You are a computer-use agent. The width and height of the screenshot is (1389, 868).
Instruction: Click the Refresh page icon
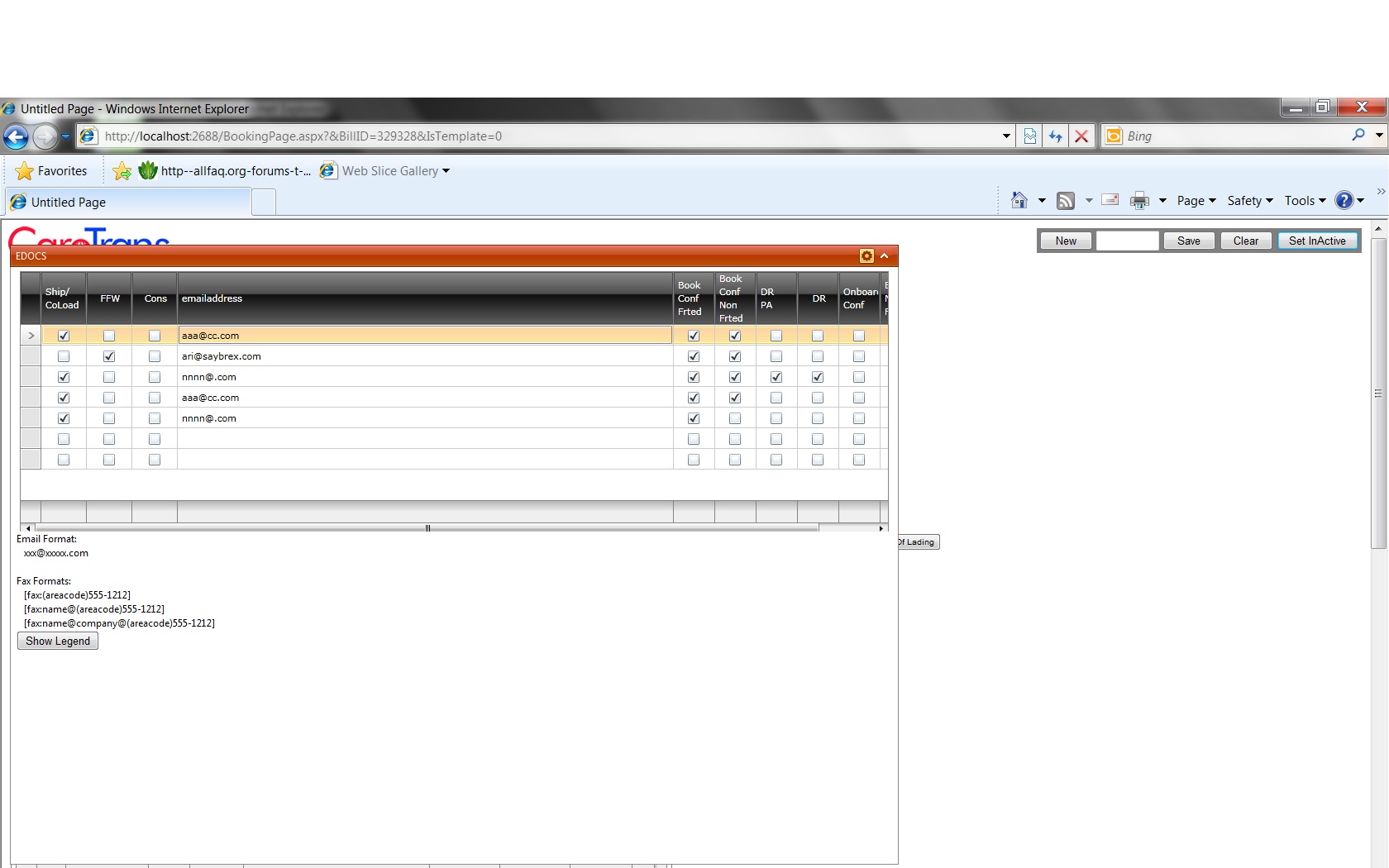tap(1055, 136)
